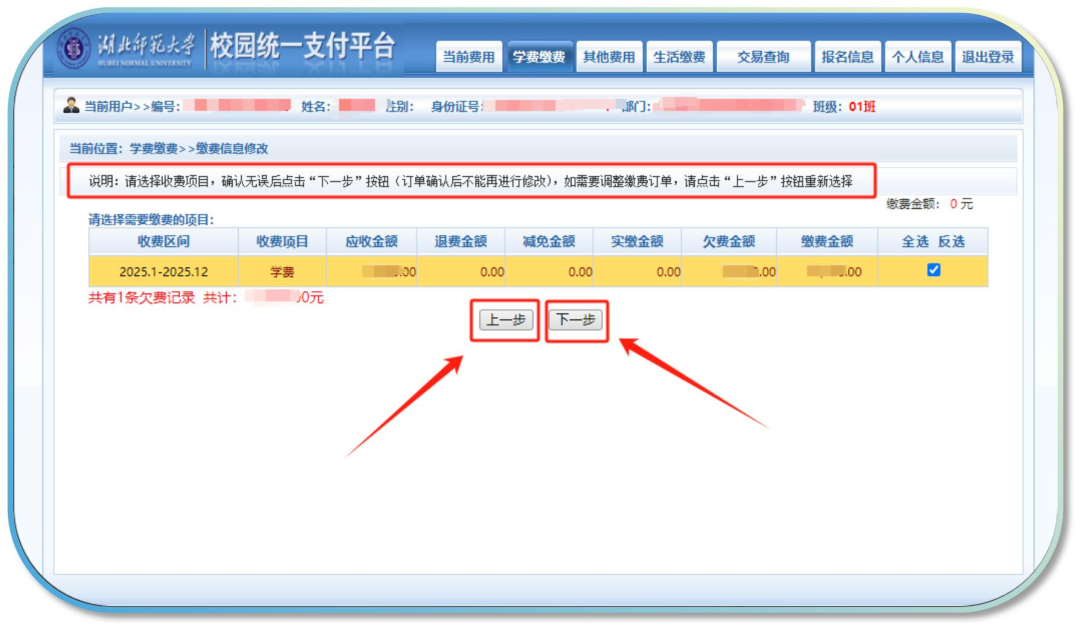The height and width of the screenshot is (630, 1080).
Task: Click 全选 to select all items
Action: [915, 242]
